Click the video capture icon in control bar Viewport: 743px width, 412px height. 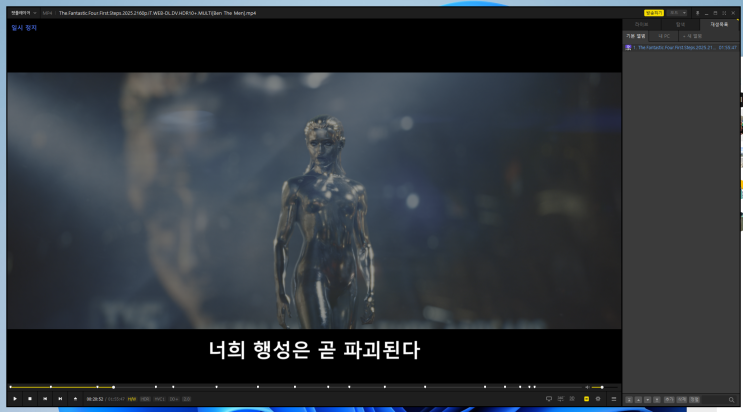tap(561, 399)
